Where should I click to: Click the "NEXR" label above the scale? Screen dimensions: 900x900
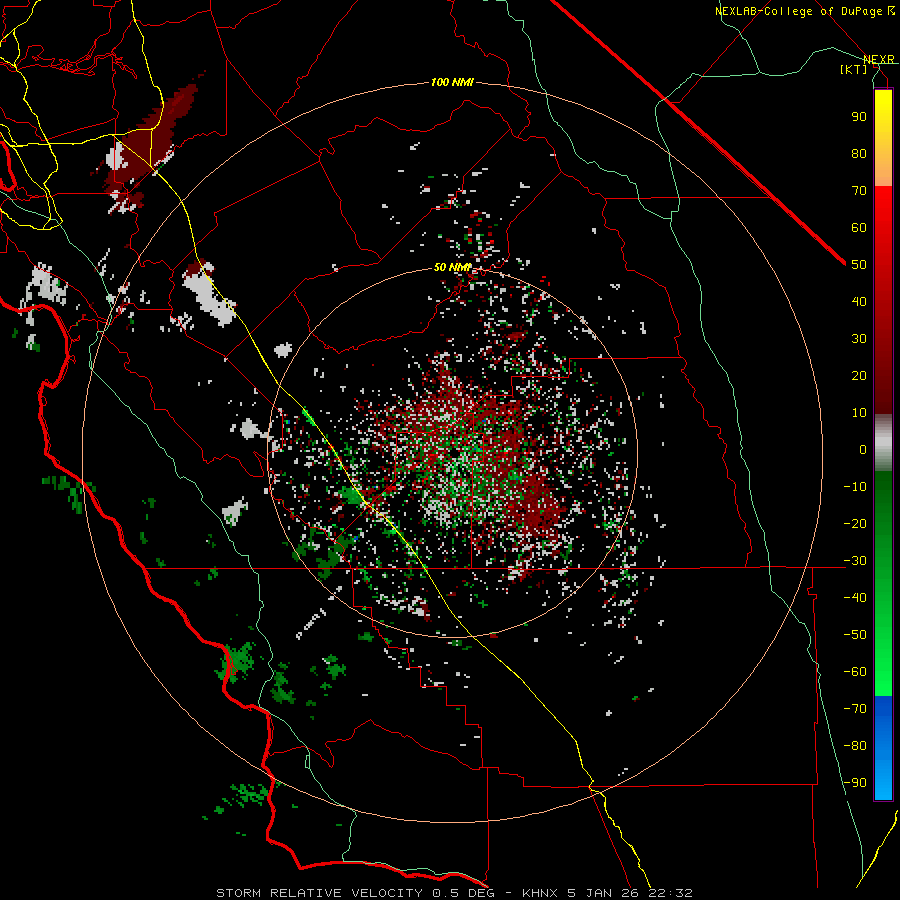878,59
